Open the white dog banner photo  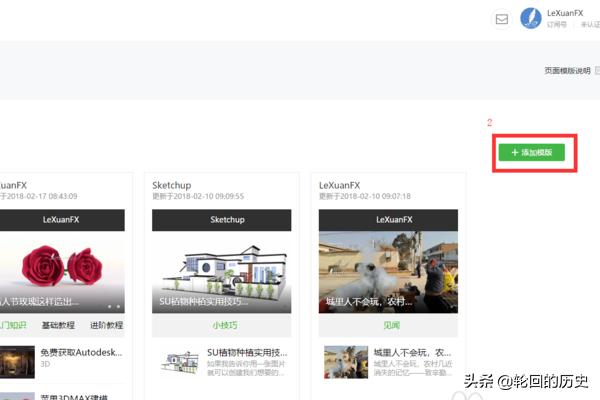tap(388, 270)
